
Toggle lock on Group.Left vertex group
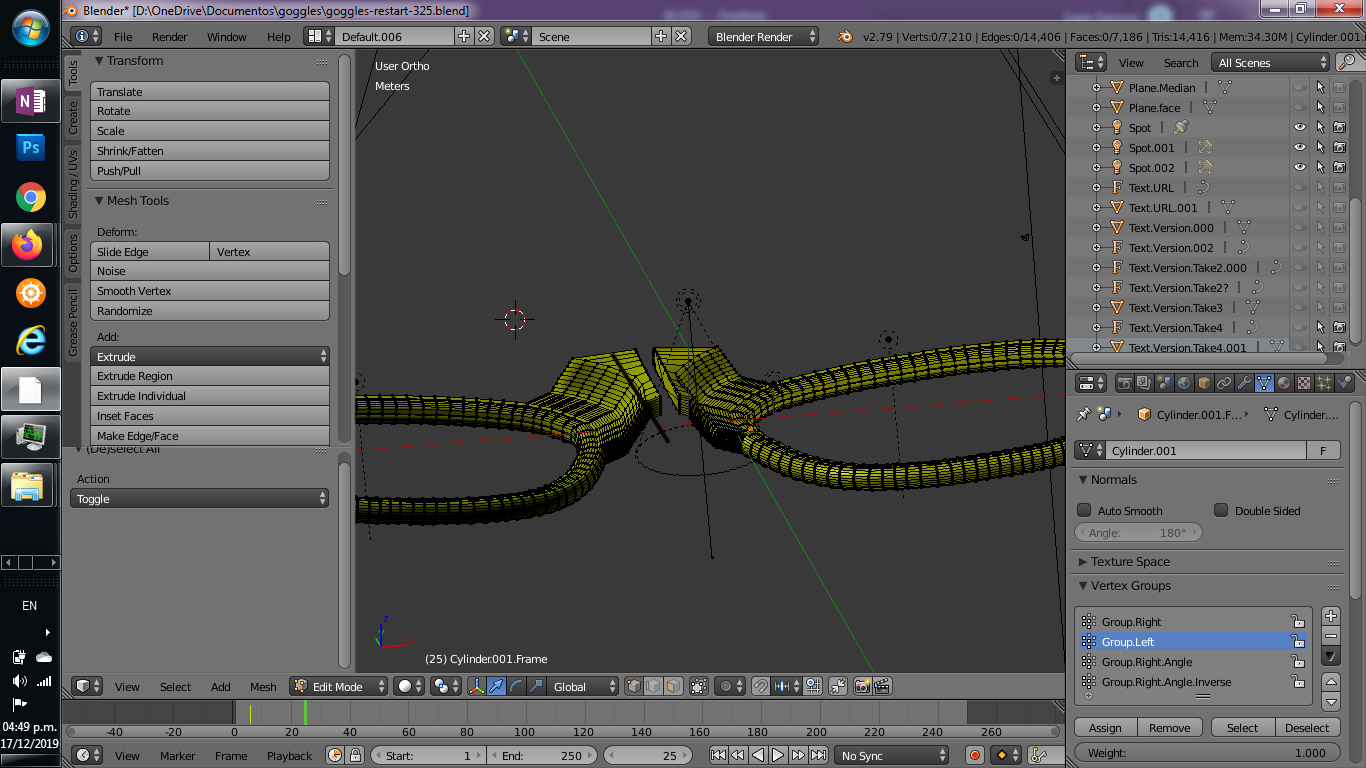point(1297,642)
